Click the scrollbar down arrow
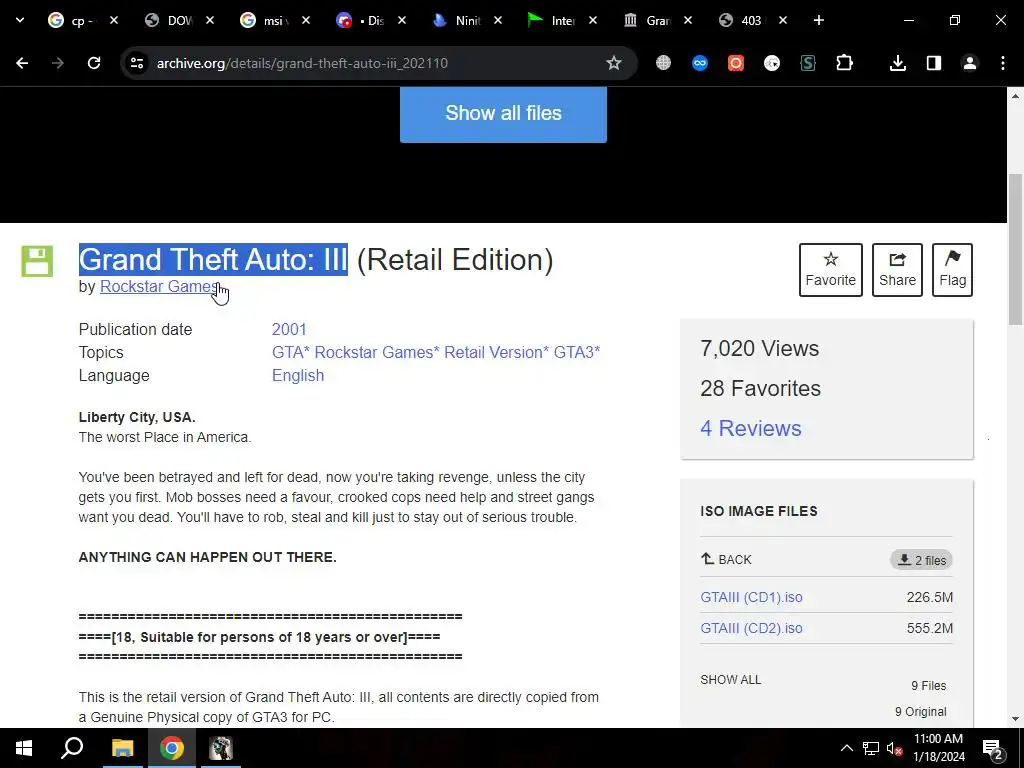Screen dimensions: 1024x768 1015,719
